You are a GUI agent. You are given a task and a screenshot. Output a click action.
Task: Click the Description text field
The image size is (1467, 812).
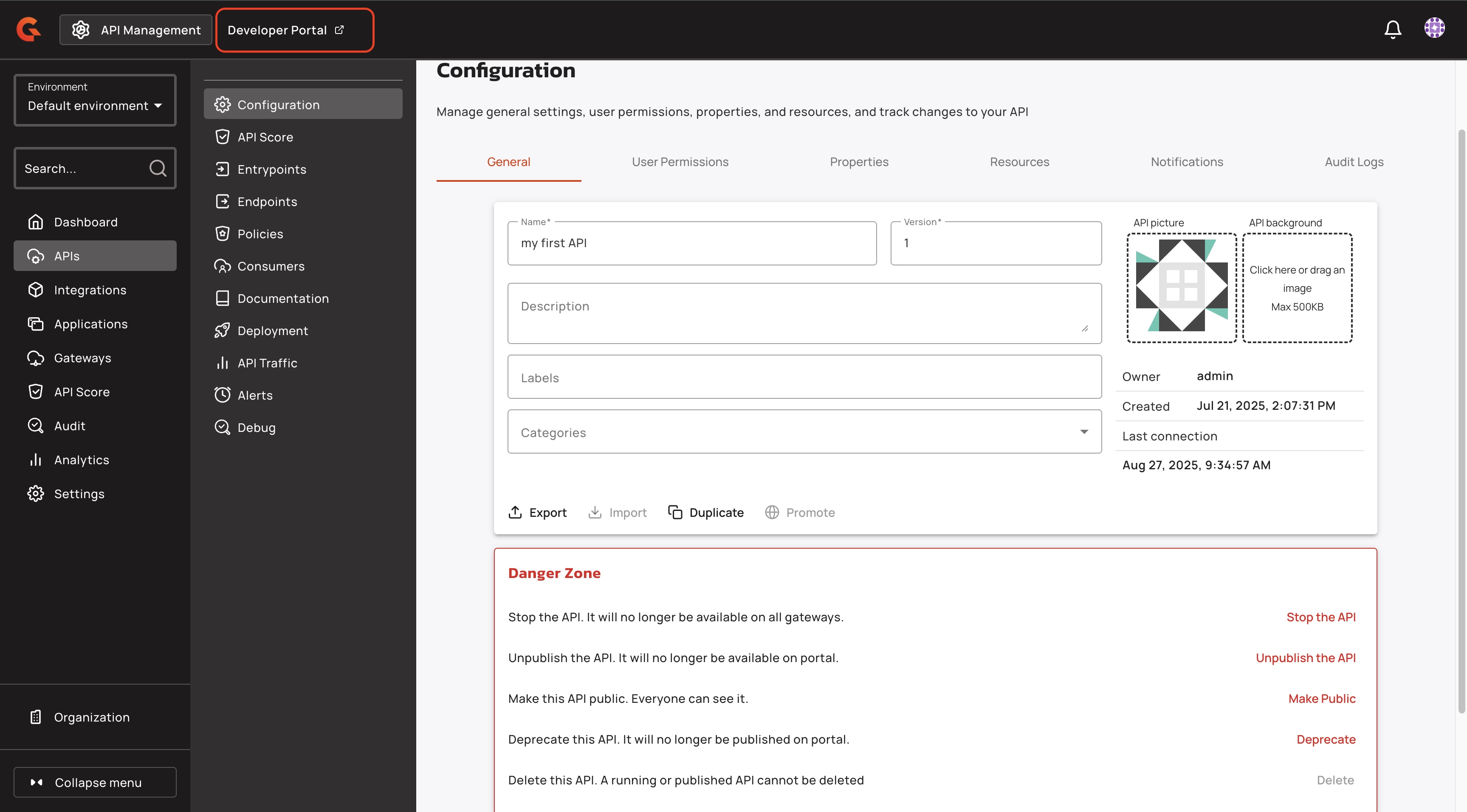coord(804,313)
